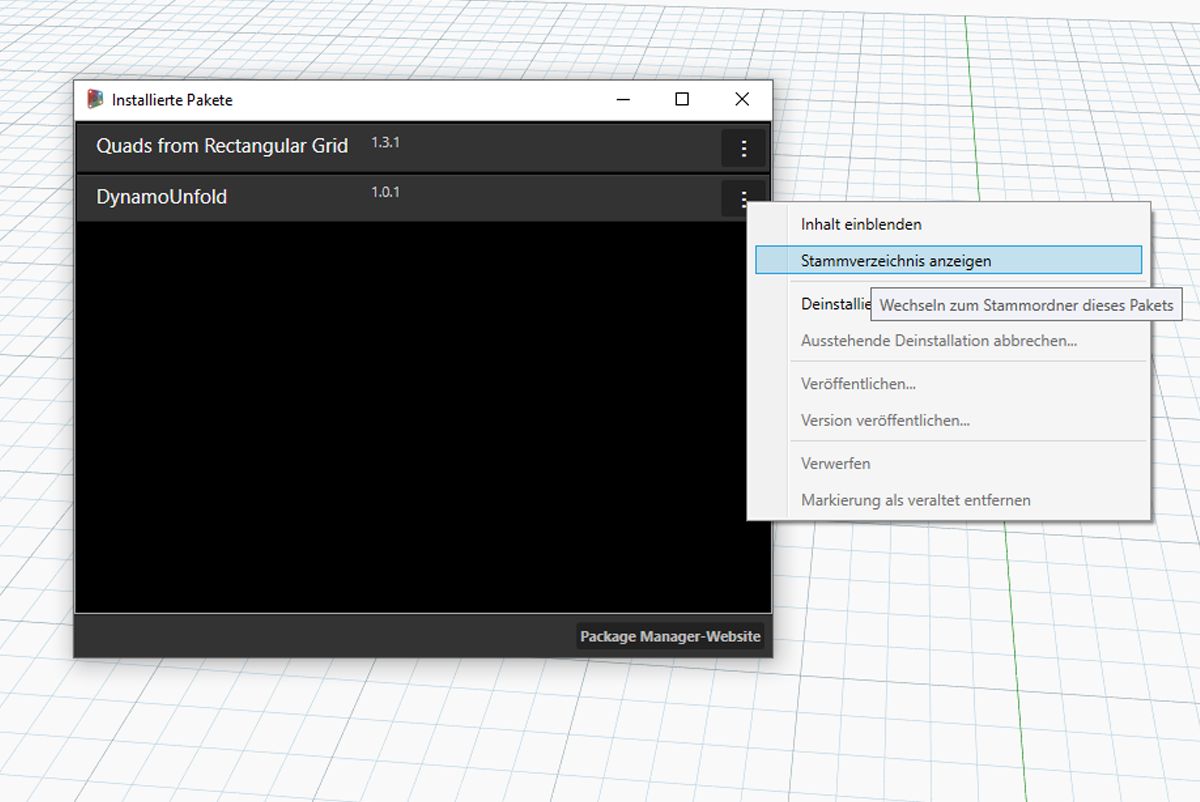Screen dimensions: 1200x802
Task: Open the three-dot menu for Quads from Rectangular Grid
Action: (x=743, y=148)
